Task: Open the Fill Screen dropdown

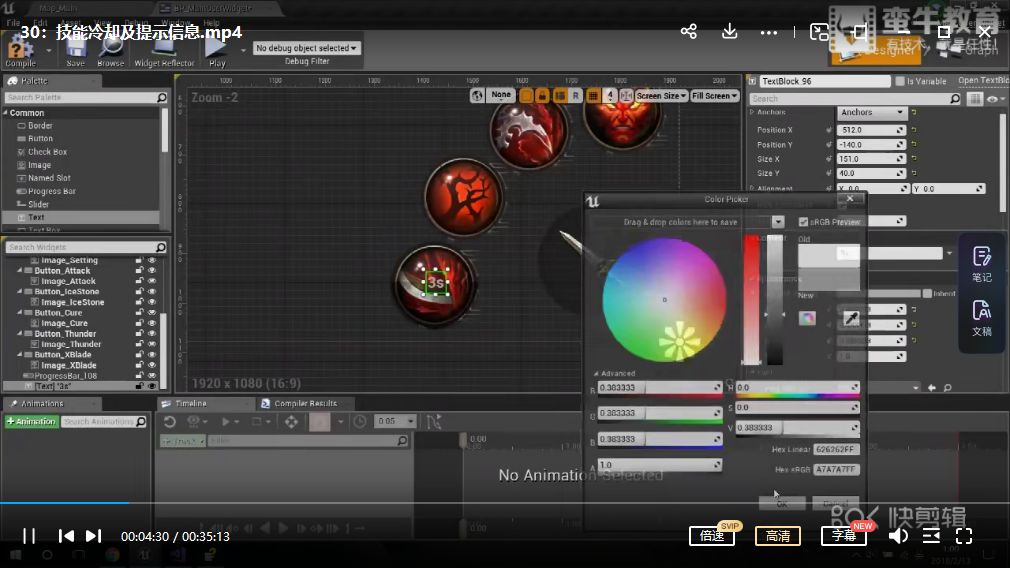Action: click(x=714, y=95)
